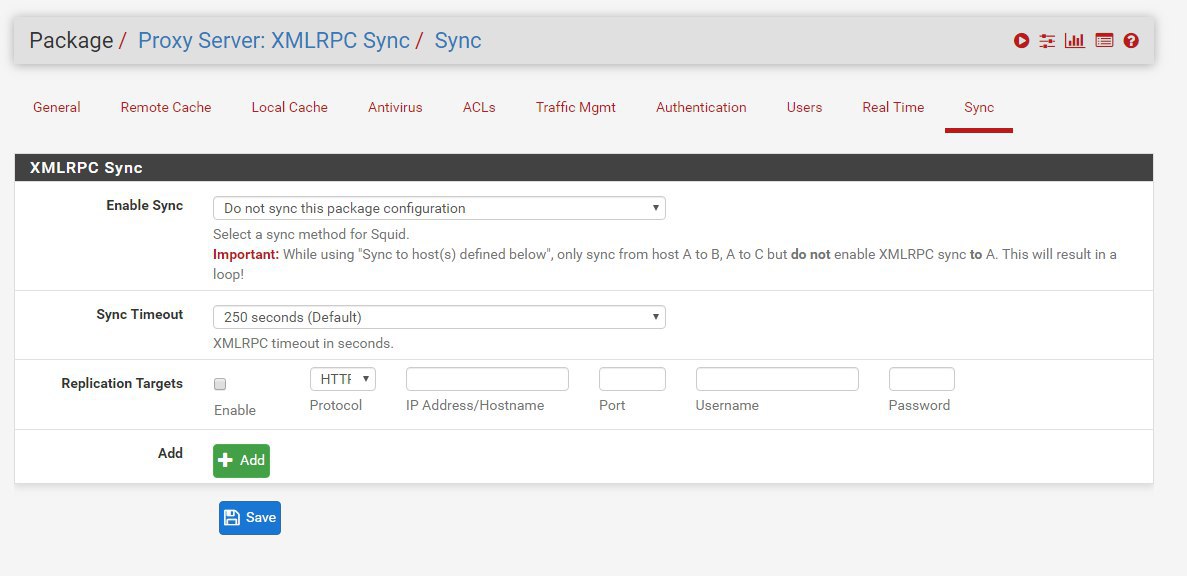
Task: Open the log entries icon
Action: point(1104,41)
